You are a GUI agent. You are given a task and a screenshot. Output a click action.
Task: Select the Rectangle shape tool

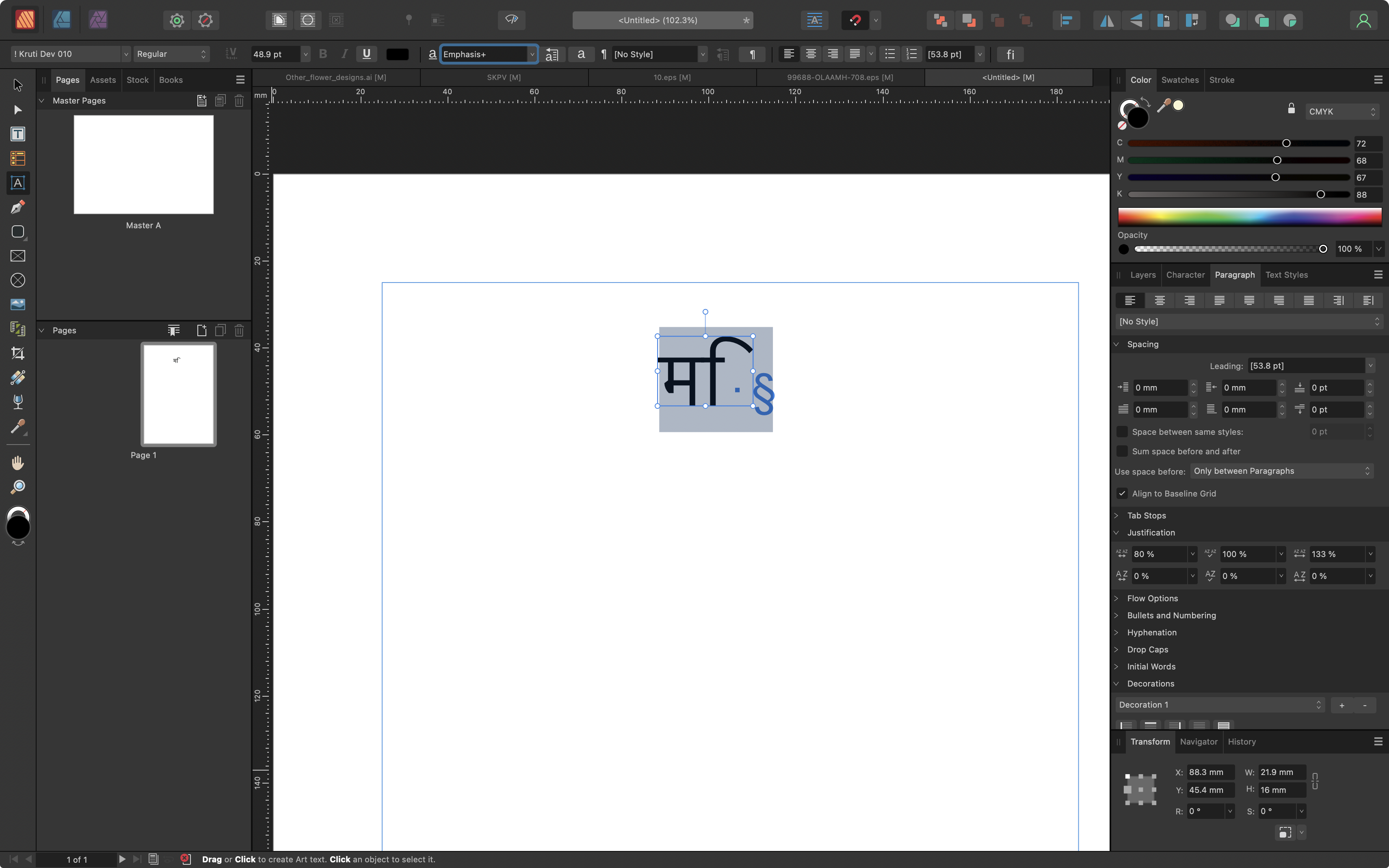tap(18, 231)
